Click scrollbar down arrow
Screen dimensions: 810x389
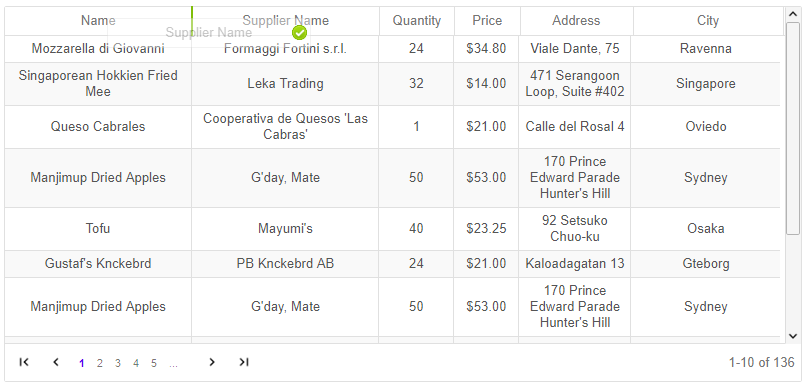click(x=793, y=336)
